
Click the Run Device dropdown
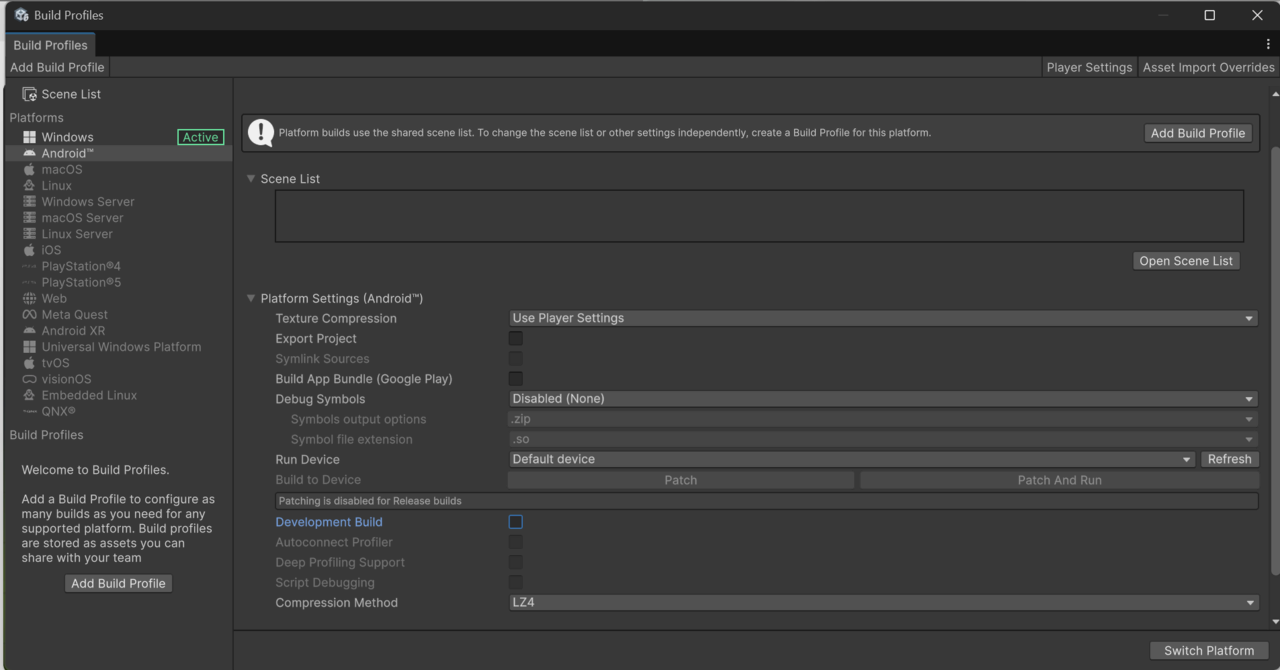click(x=850, y=459)
